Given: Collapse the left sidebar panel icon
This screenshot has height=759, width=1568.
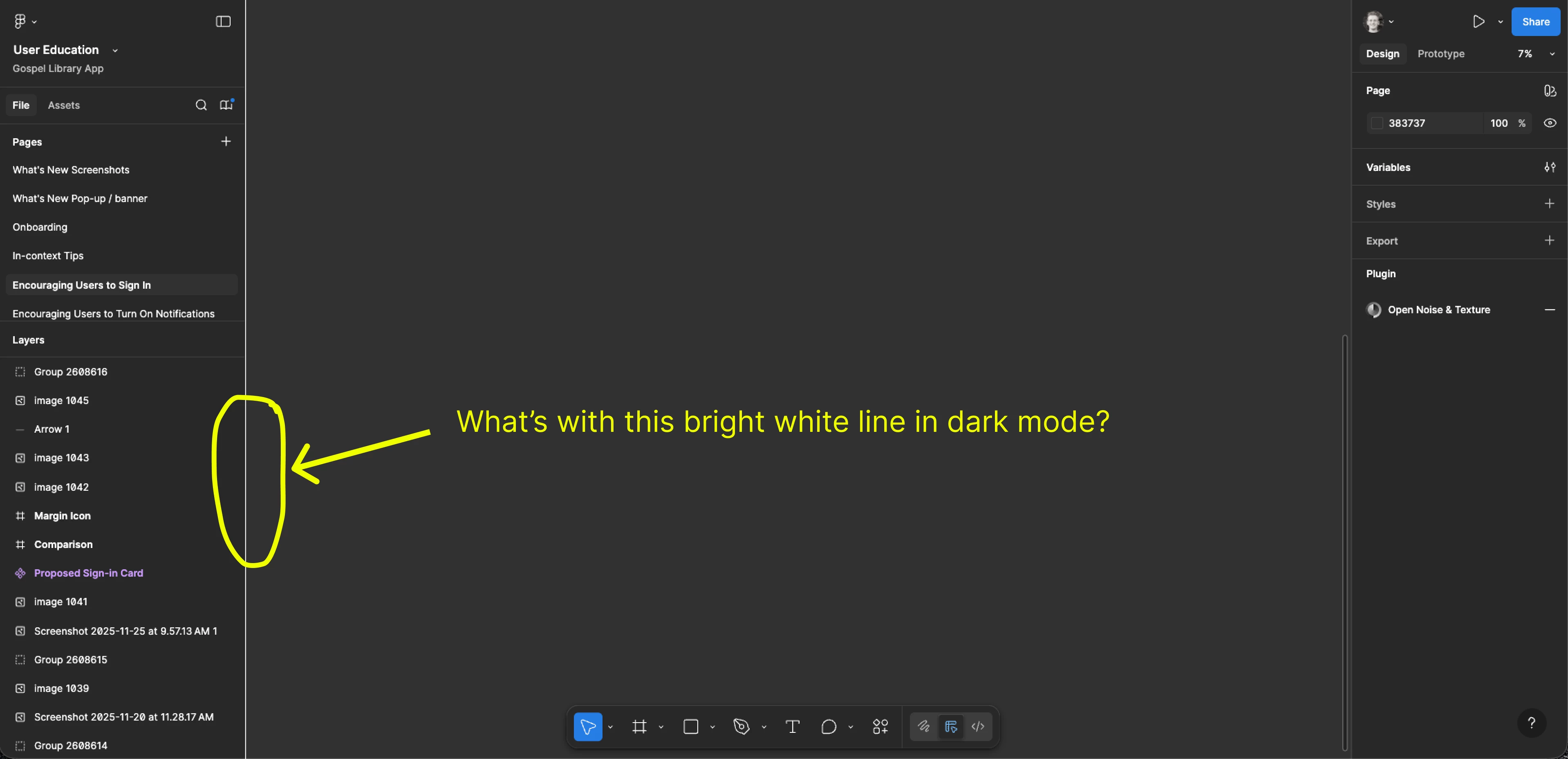Looking at the screenshot, I should (x=223, y=21).
